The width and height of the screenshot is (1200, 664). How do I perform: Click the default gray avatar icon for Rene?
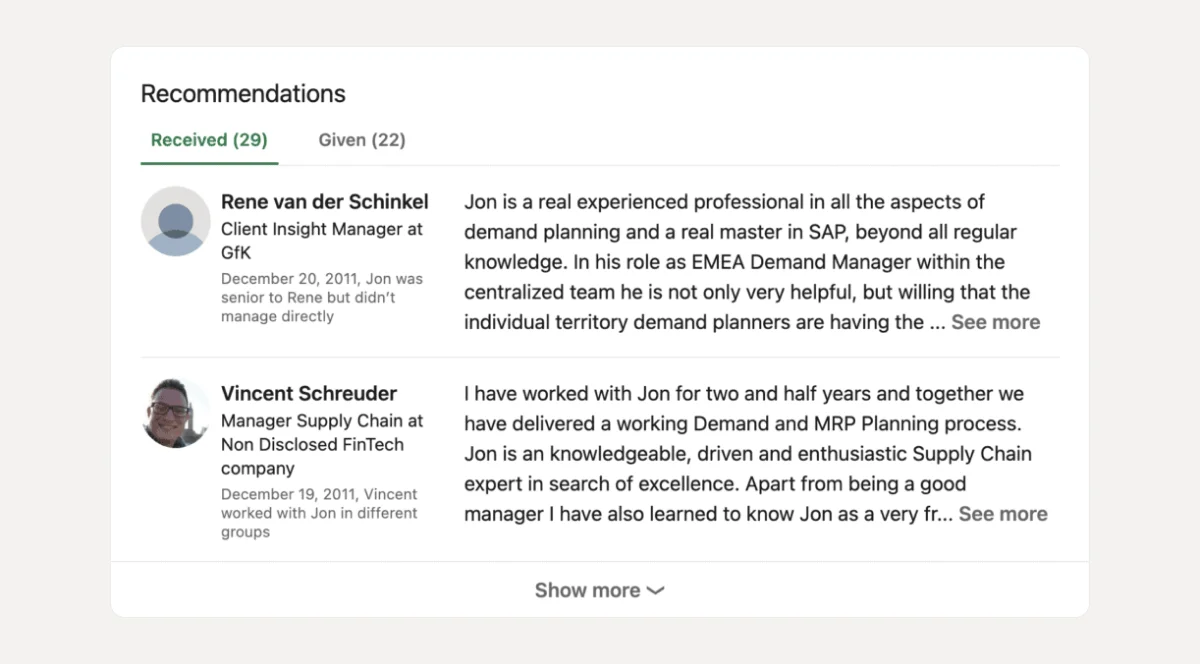(x=175, y=222)
